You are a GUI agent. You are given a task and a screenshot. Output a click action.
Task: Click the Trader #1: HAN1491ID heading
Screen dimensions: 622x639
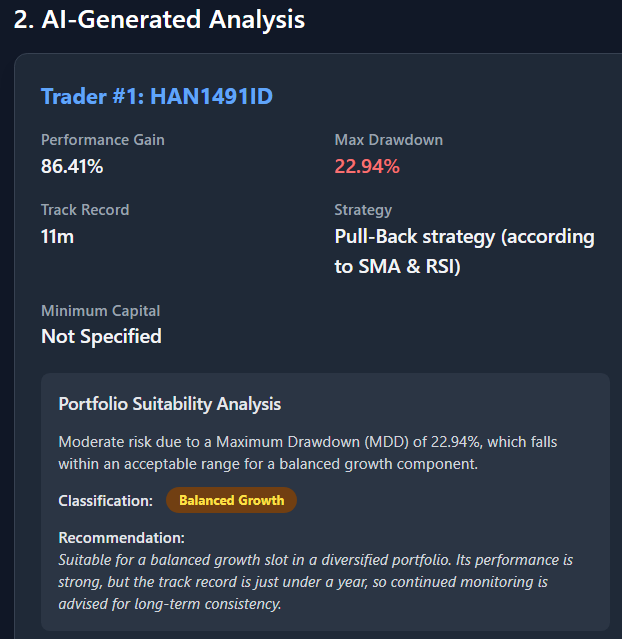pyautogui.click(x=157, y=97)
